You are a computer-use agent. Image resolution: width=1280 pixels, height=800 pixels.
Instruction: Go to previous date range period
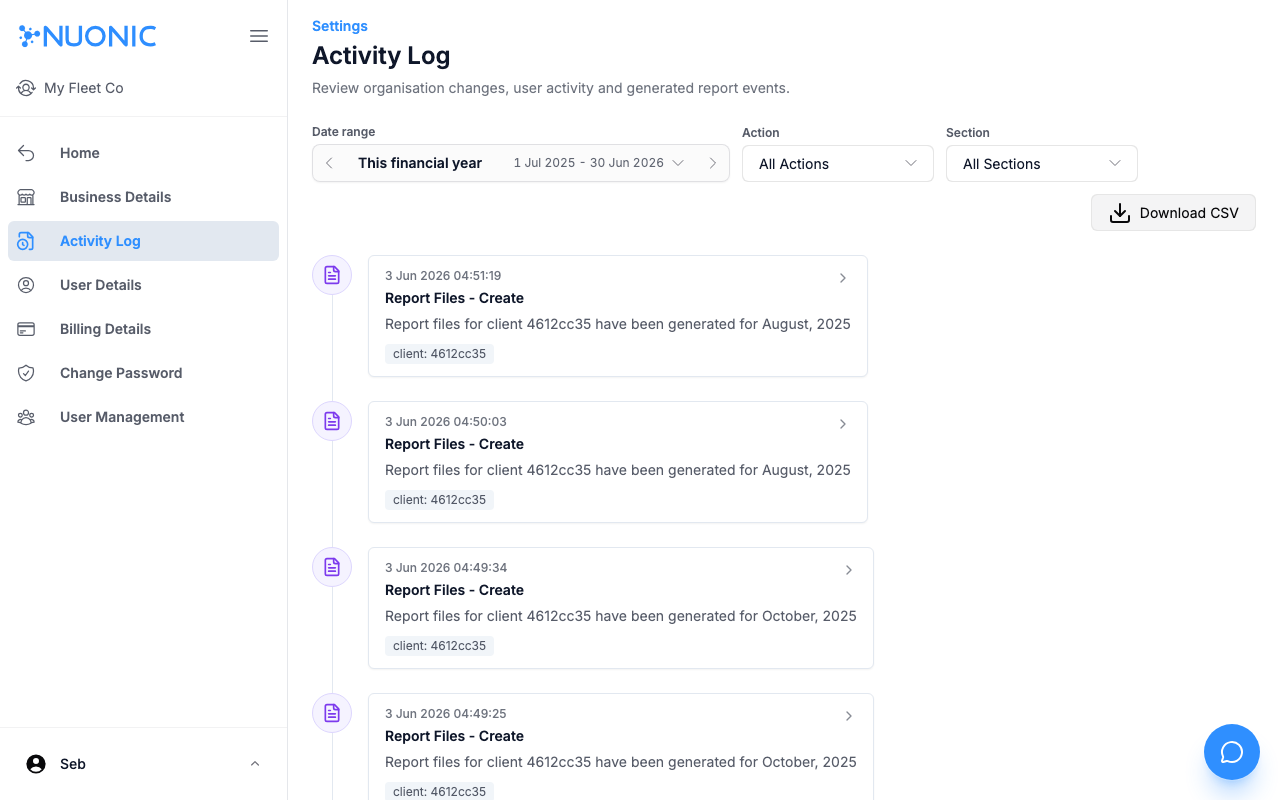329,163
